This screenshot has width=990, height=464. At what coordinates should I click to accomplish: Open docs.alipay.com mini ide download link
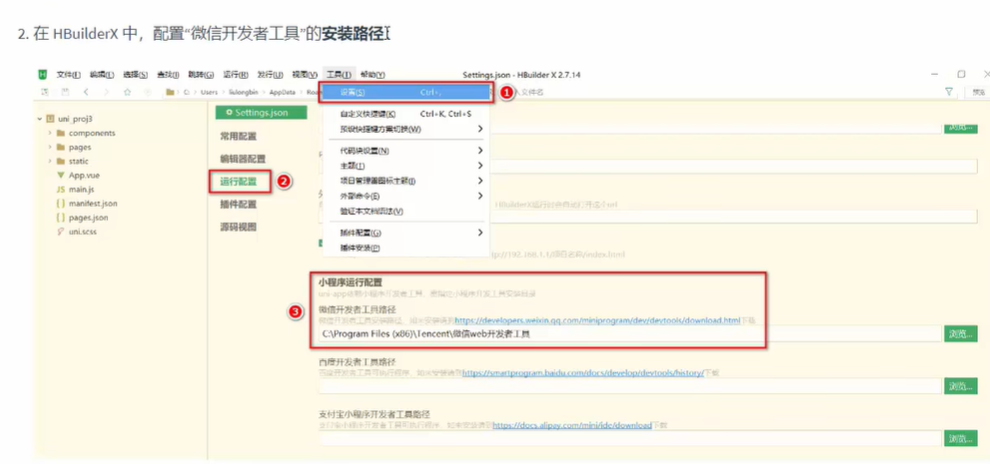571,425
